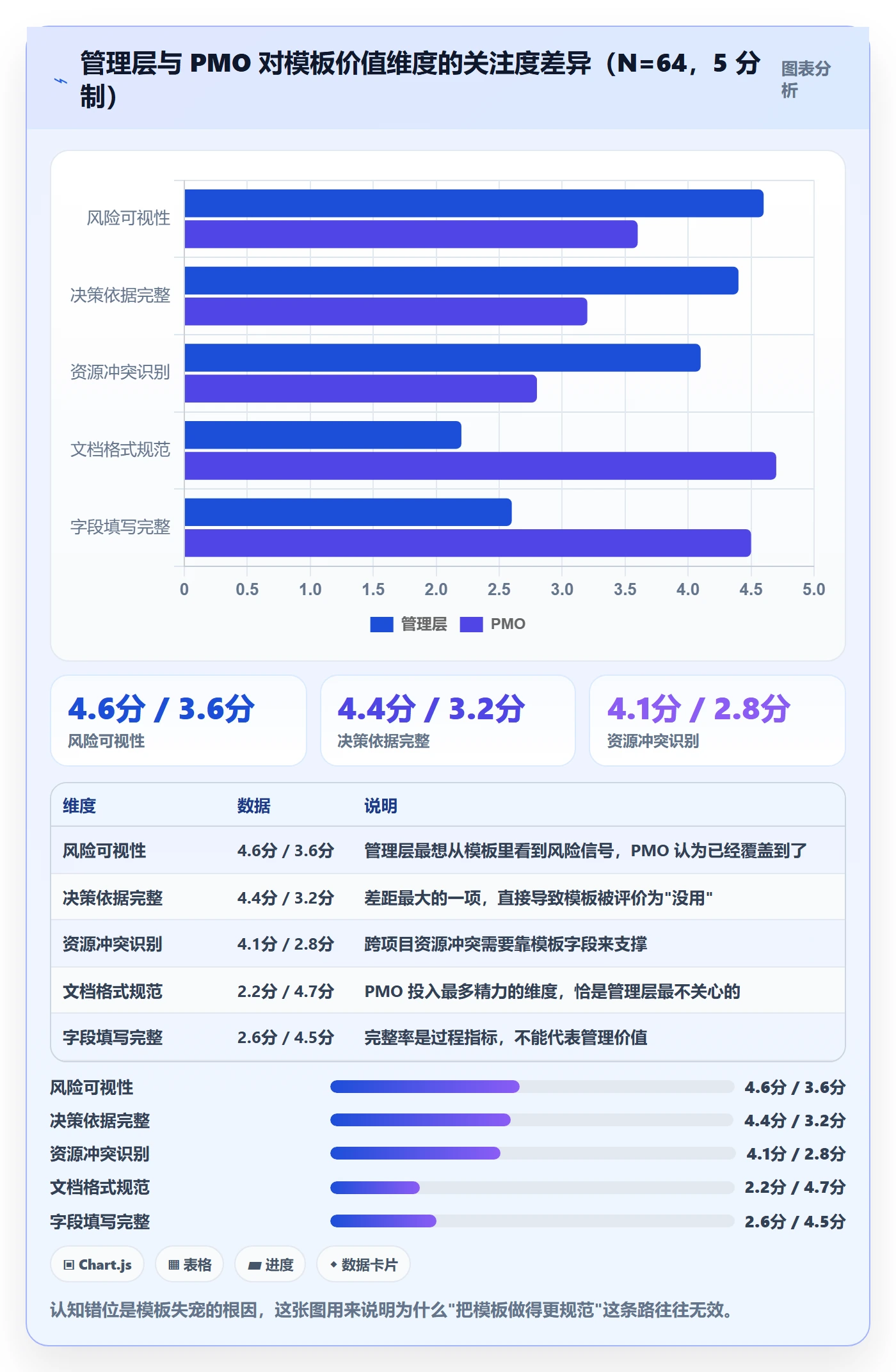Select the PMO bar for 文档格式规范 in chart

click(480, 466)
